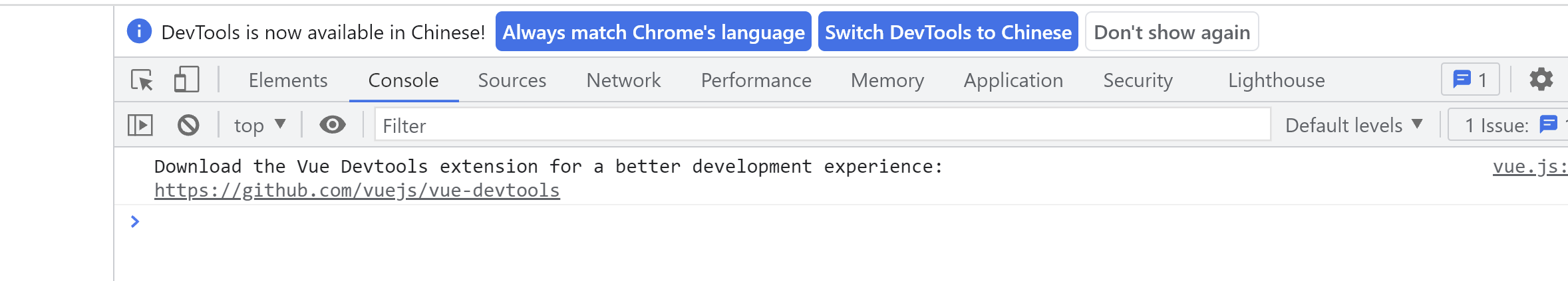Open the Network tab

point(623,80)
